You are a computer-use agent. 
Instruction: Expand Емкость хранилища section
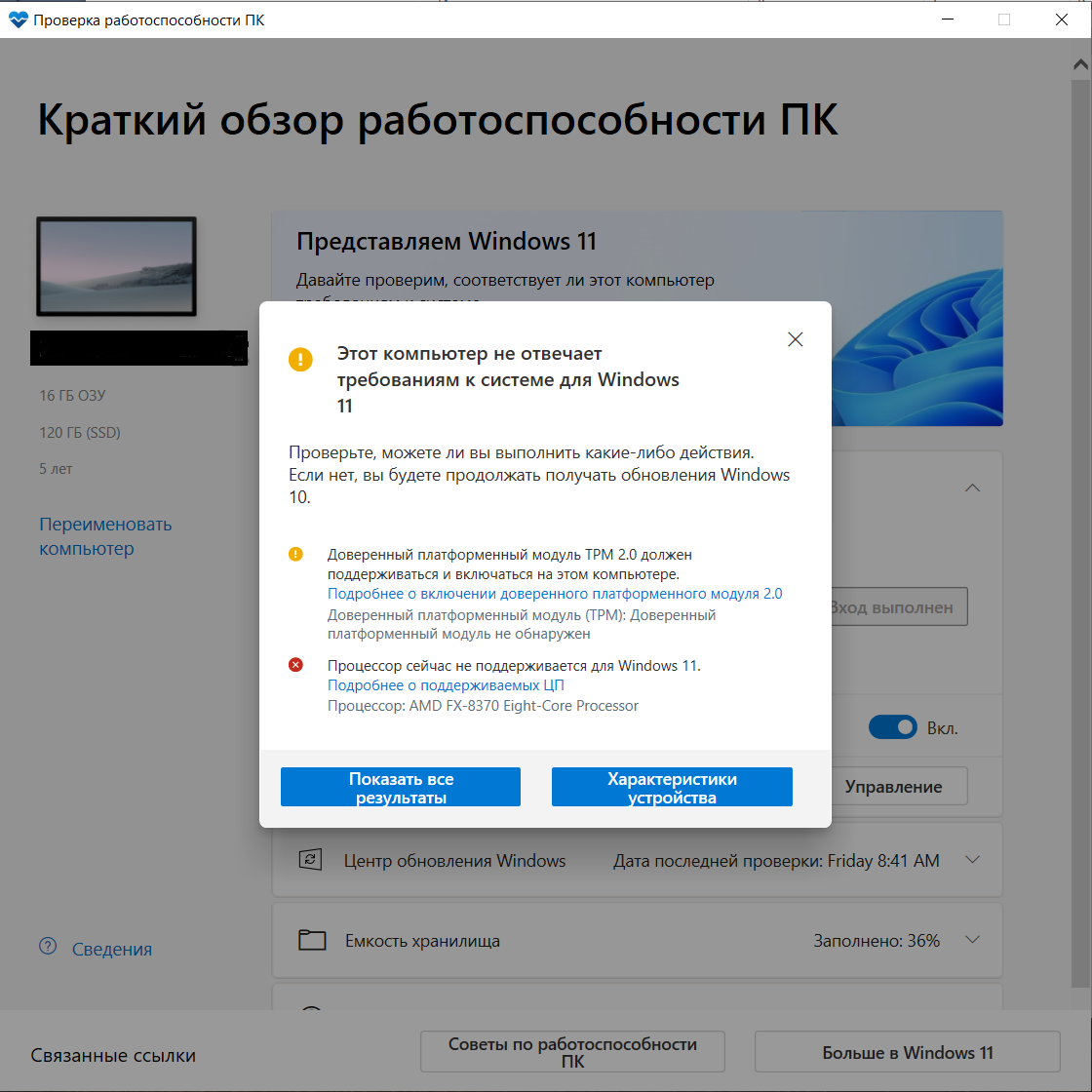(972, 940)
